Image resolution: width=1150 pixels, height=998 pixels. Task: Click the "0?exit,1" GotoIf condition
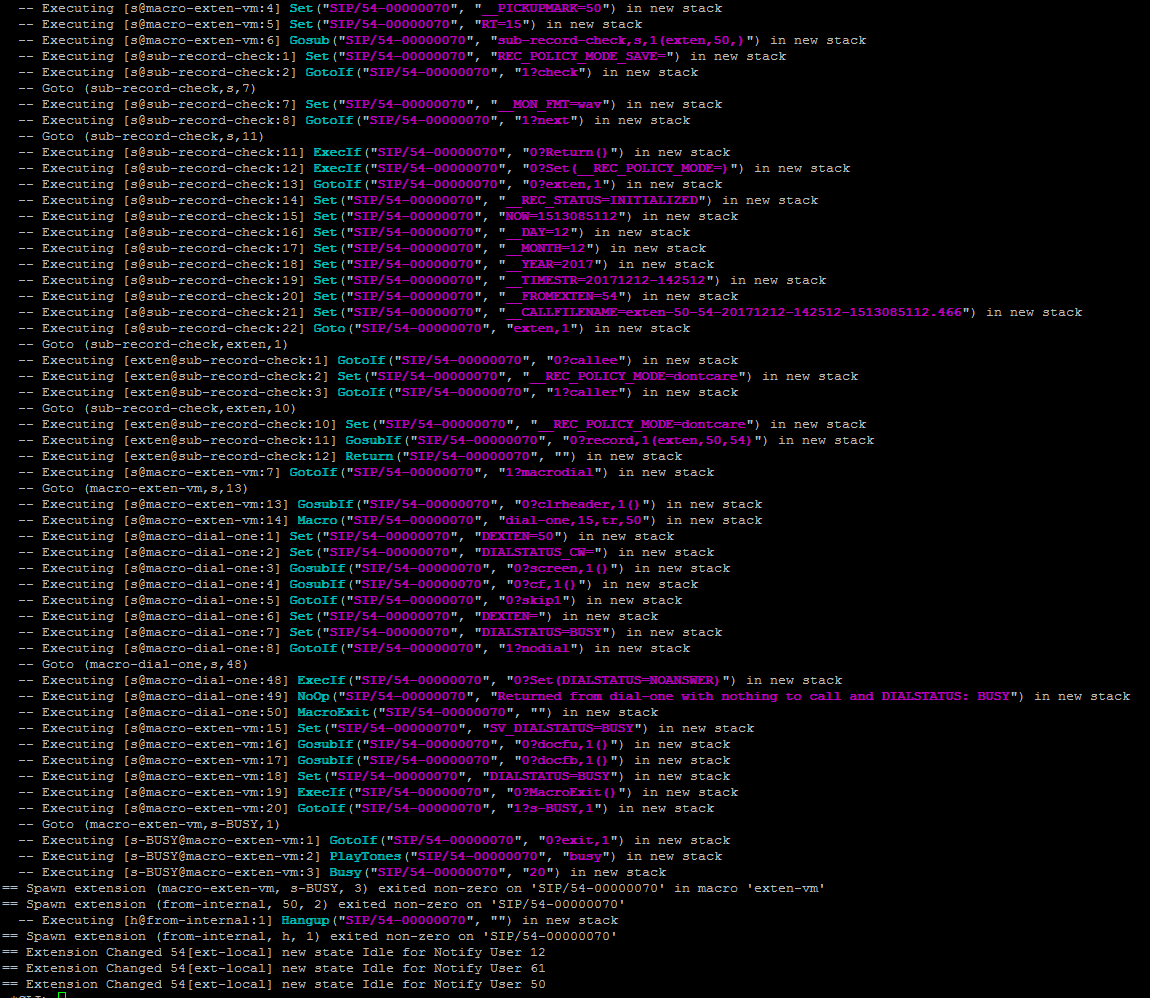[x=577, y=841]
